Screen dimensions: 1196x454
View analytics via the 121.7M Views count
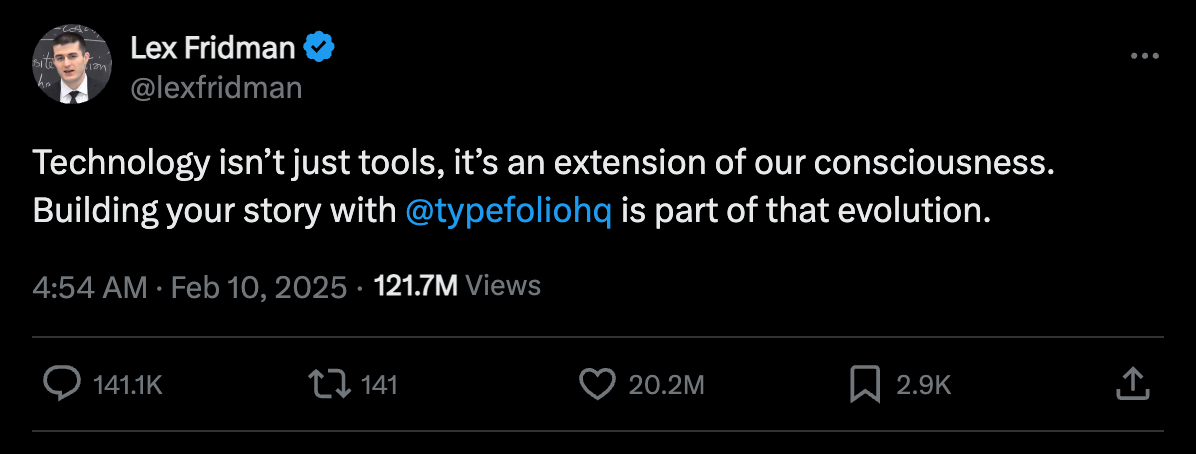tap(458, 286)
